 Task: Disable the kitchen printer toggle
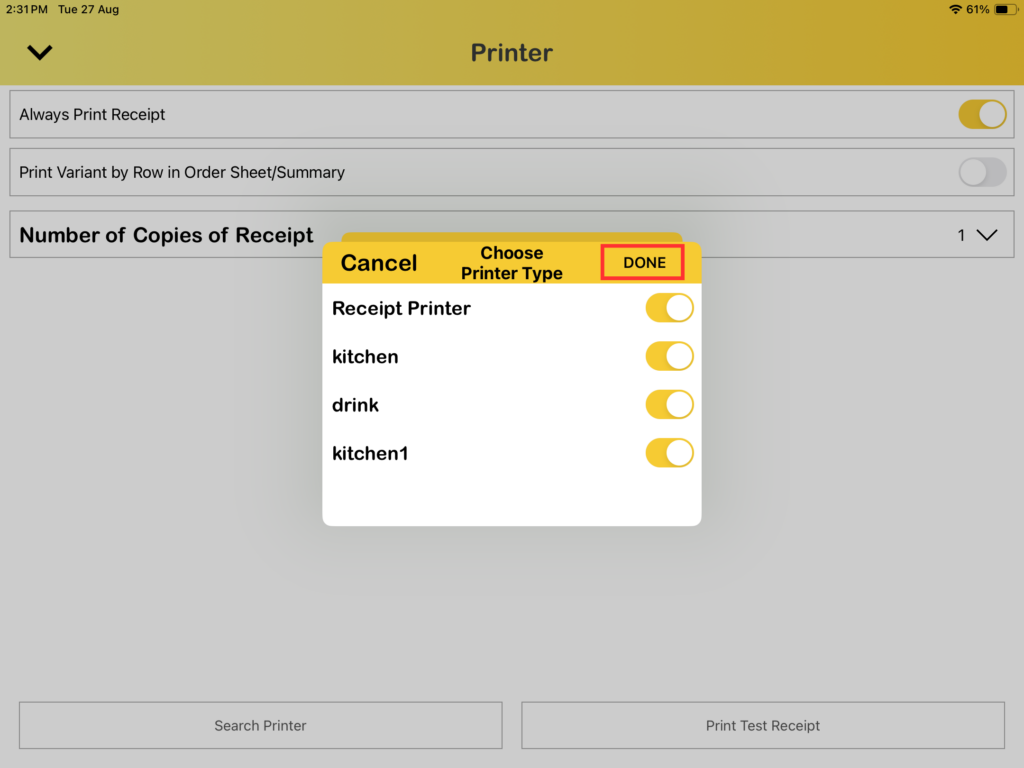[x=669, y=356]
